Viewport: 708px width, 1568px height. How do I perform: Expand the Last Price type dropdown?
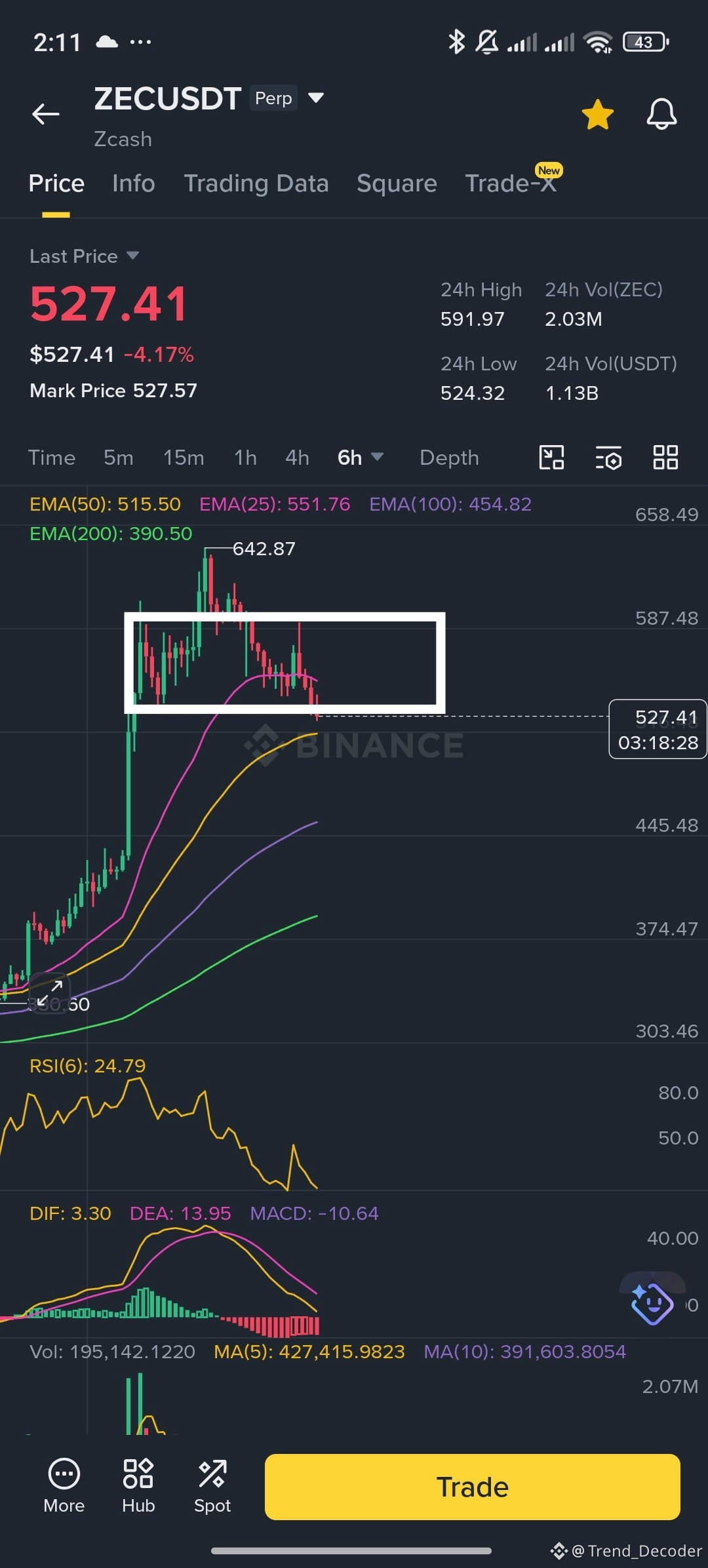pyautogui.click(x=132, y=256)
